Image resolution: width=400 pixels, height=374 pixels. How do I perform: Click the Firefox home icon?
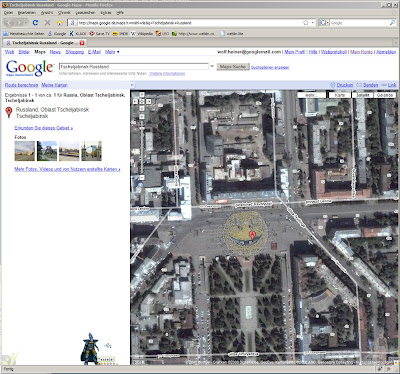(x=59, y=23)
